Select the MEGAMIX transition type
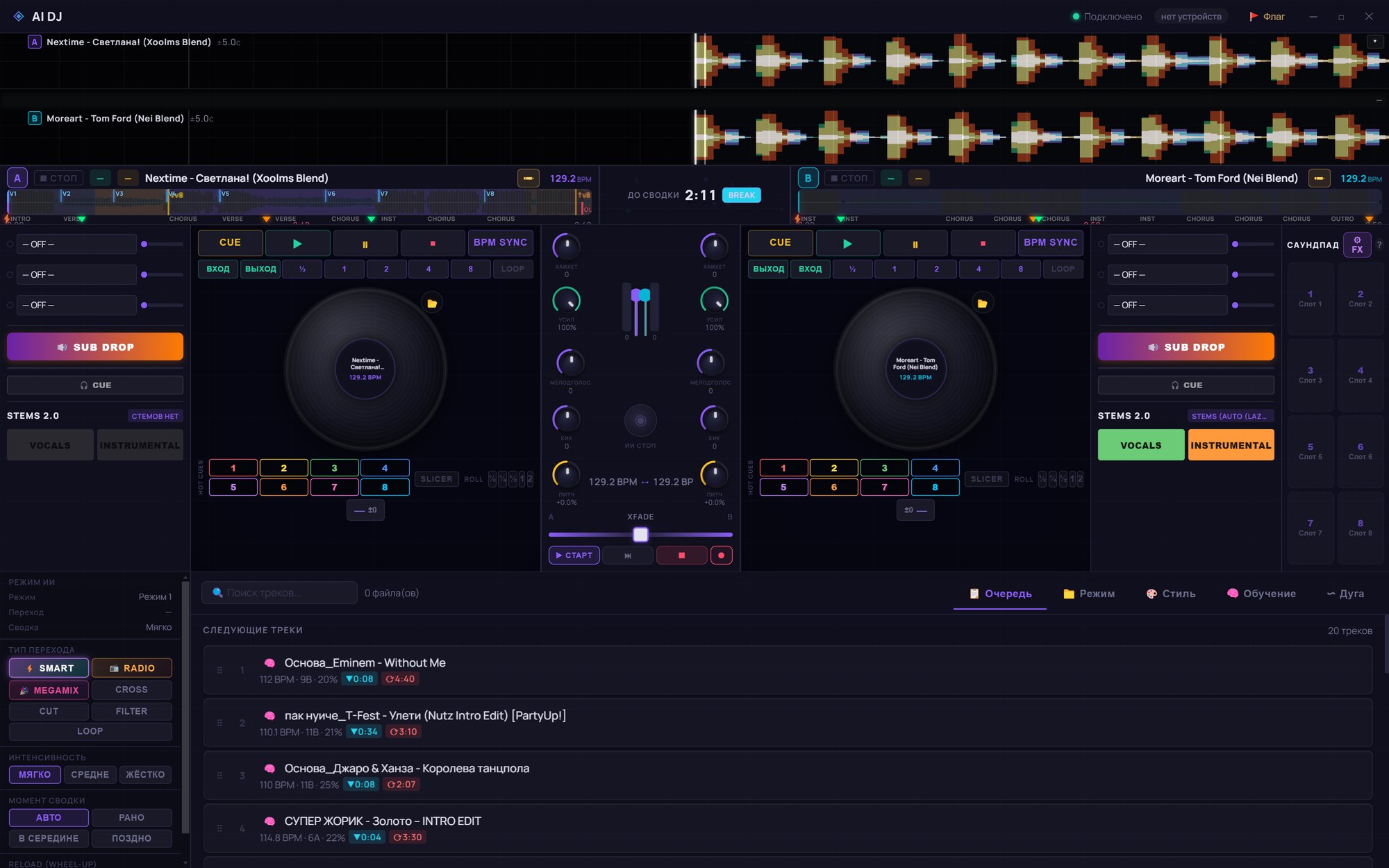Image resolution: width=1389 pixels, height=868 pixels. (x=49, y=690)
